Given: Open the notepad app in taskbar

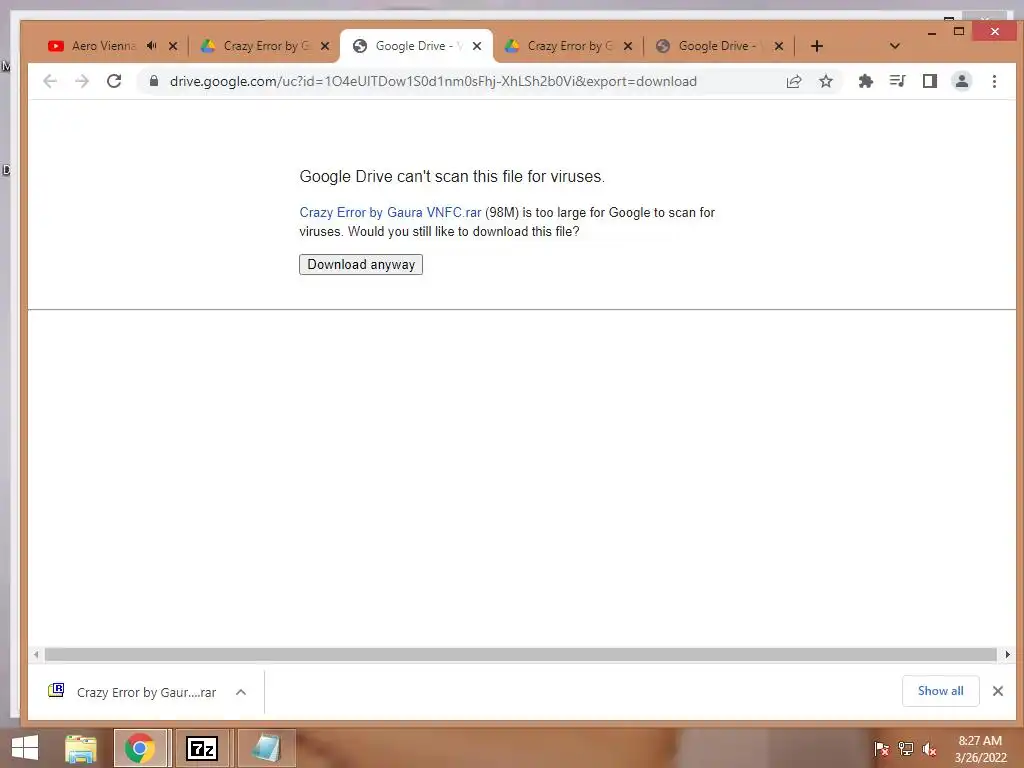Looking at the screenshot, I should (267, 748).
